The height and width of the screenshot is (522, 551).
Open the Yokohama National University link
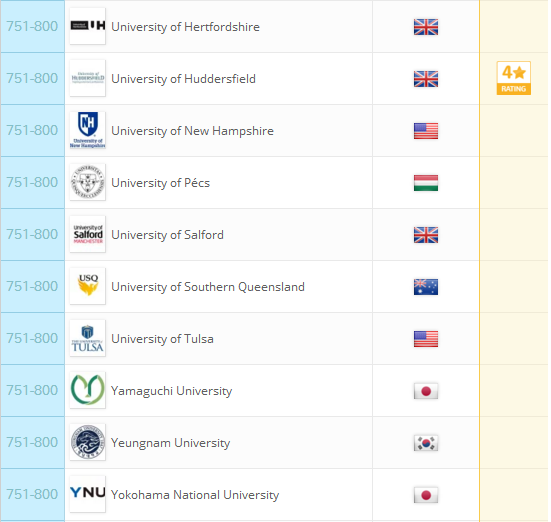point(195,495)
